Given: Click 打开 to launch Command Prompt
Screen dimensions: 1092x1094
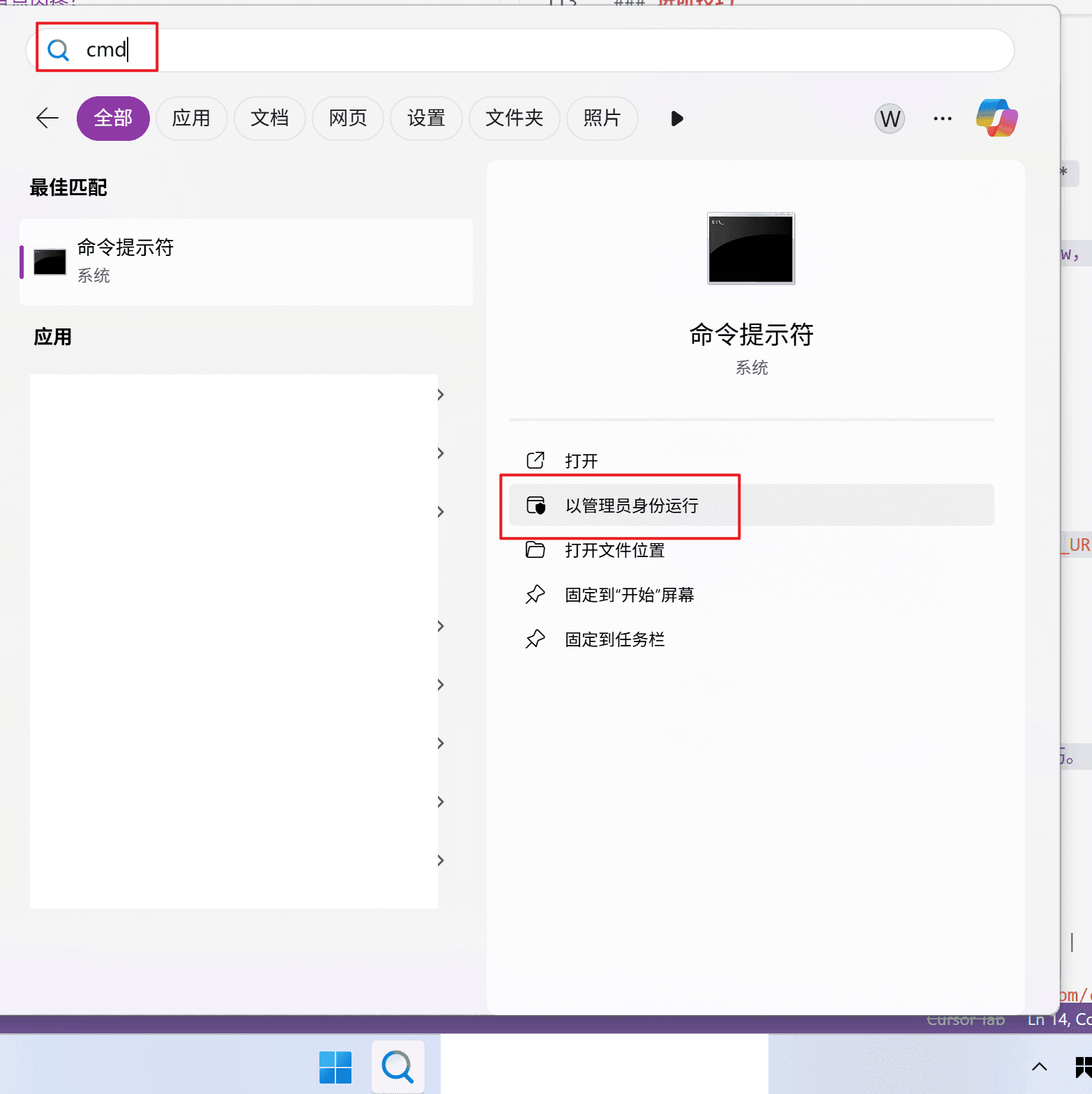Looking at the screenshot, I should point(581,461).
